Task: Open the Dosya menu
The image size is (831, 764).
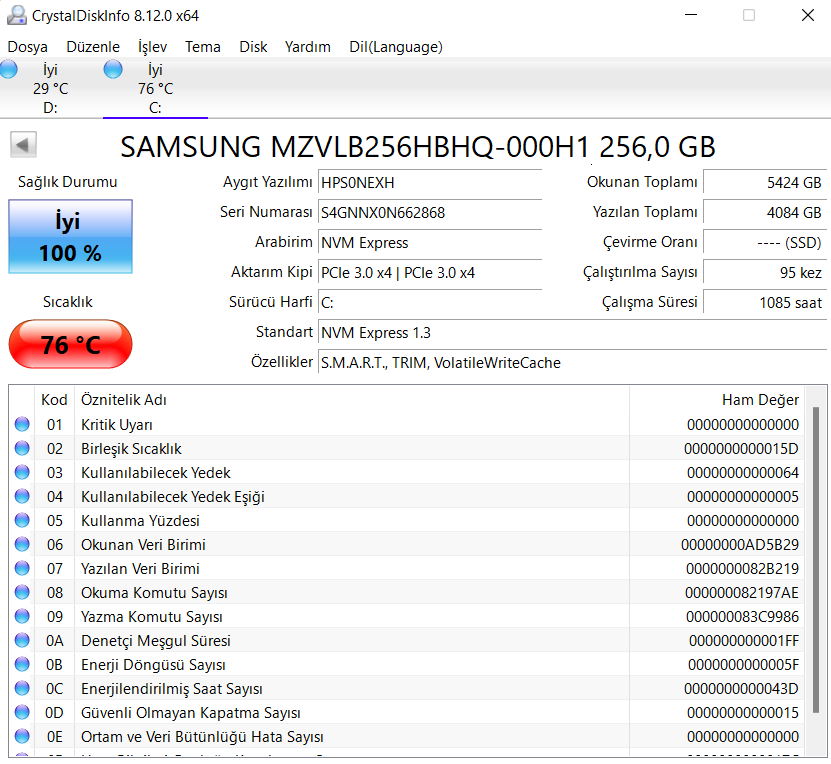Action: [x=28, y=47]
